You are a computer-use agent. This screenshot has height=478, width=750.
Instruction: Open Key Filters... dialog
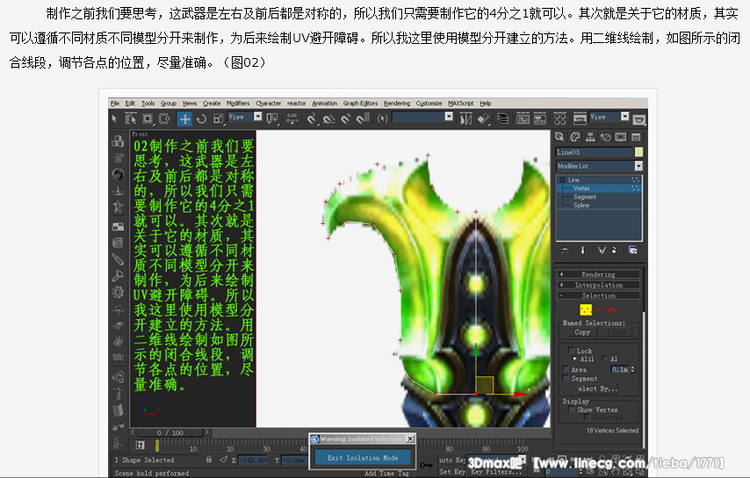point(496,472)
